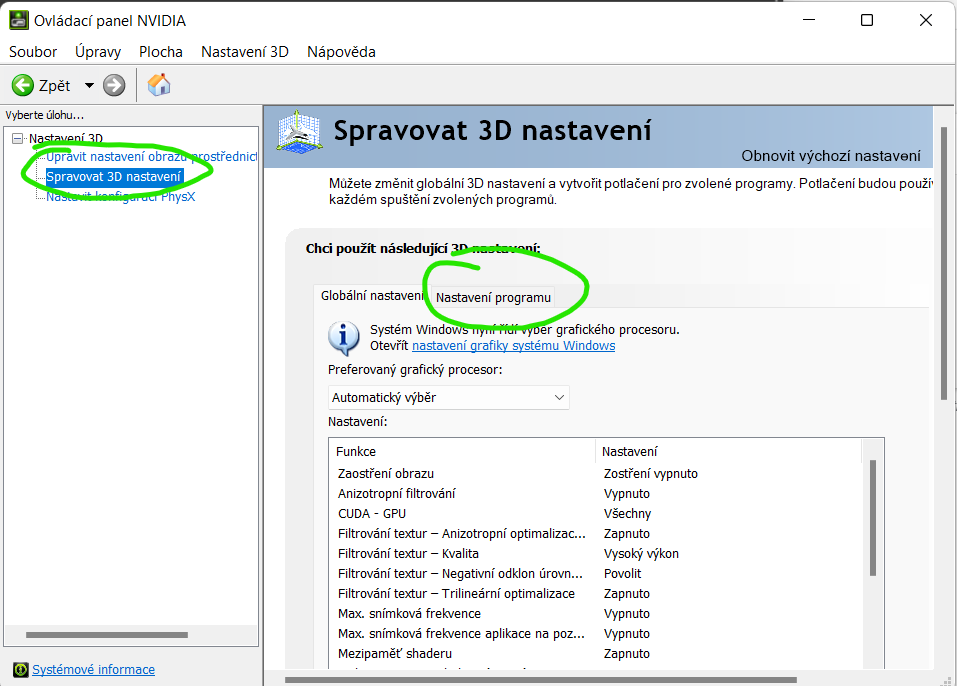Click the Nastavení column header
The image size is (957, 686).
(728, 452)
